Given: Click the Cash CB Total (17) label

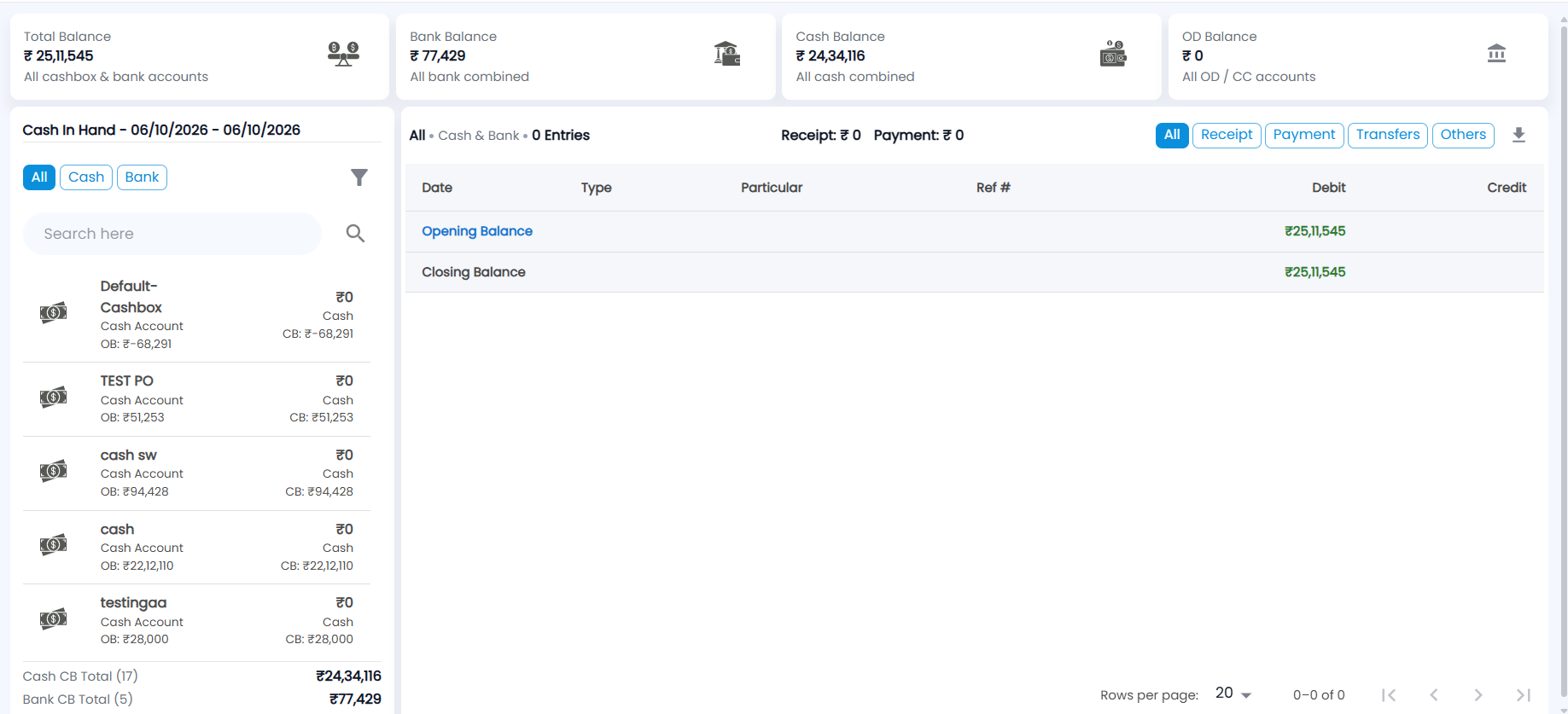Looking at the screenshot, I should pos(80,676).
